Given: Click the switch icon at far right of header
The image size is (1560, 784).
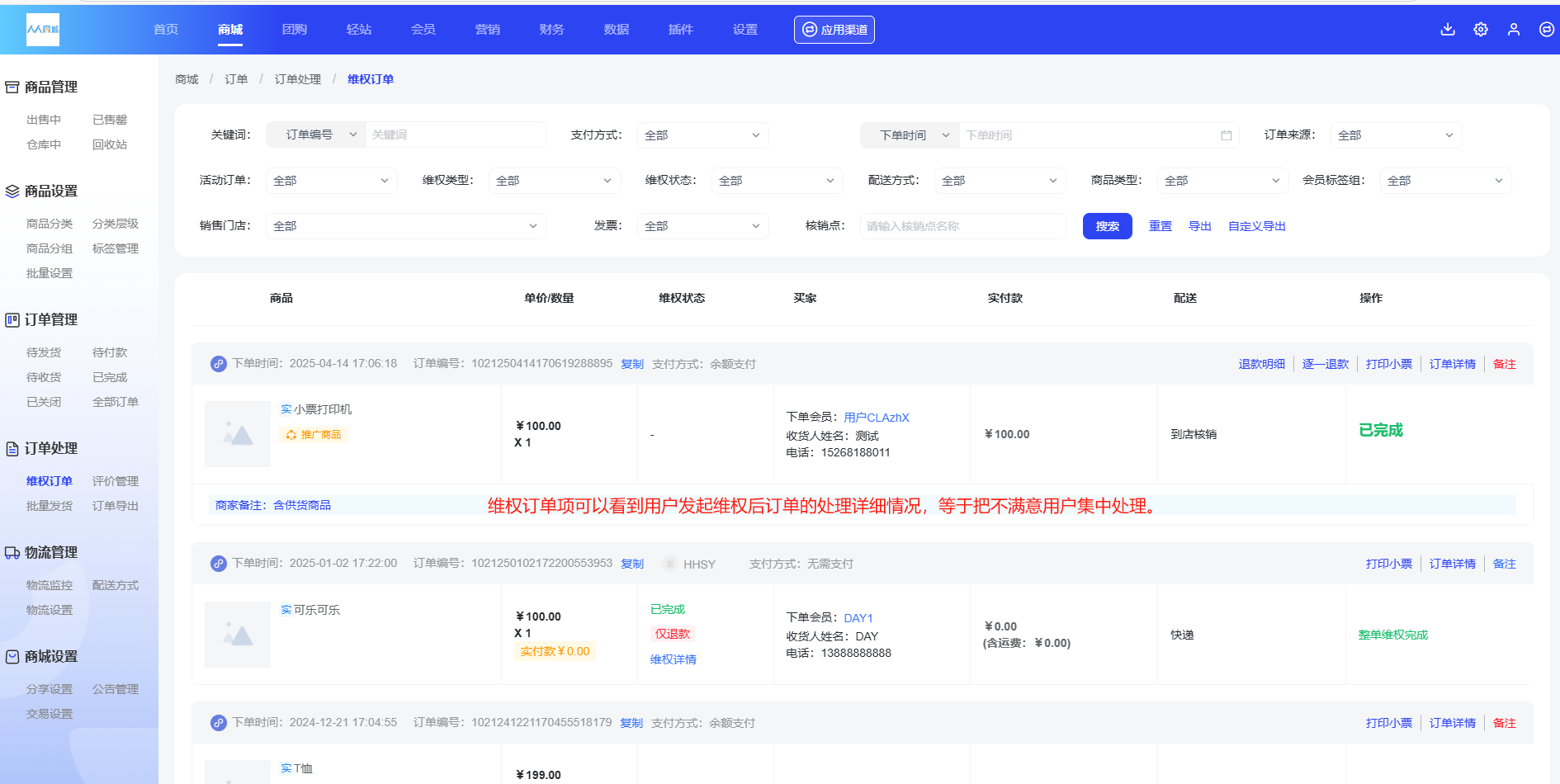Looking at the screenshot, I should pyautogui.click(x=1547, y=30).
